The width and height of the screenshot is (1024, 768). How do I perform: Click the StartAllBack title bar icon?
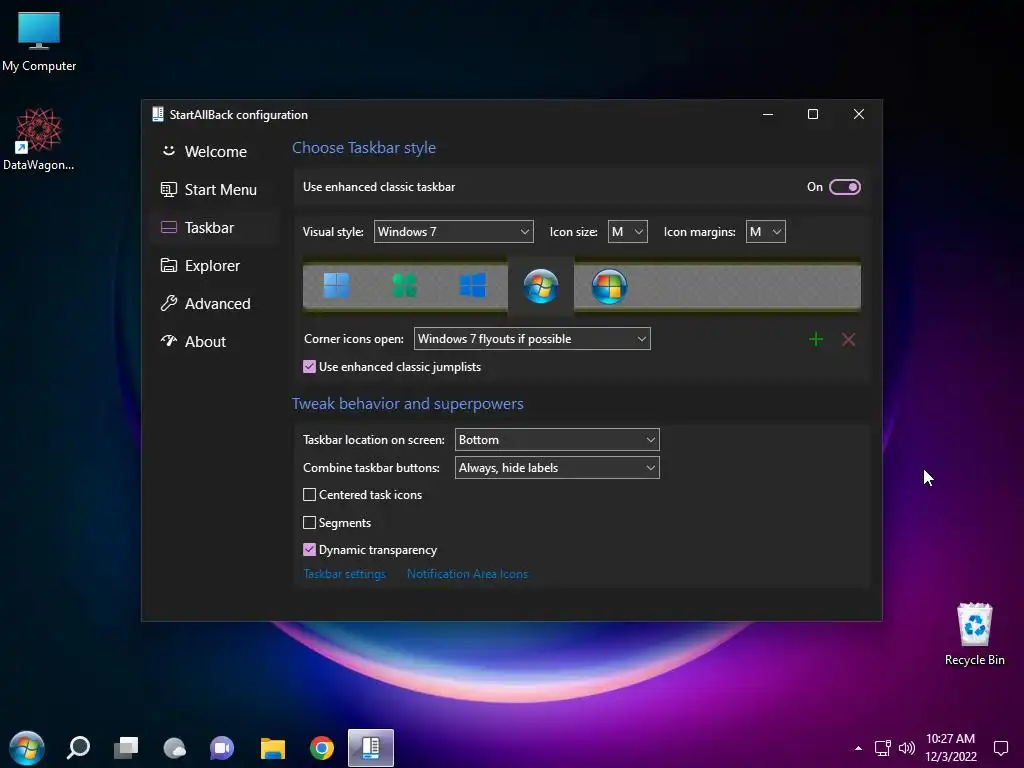157,114
